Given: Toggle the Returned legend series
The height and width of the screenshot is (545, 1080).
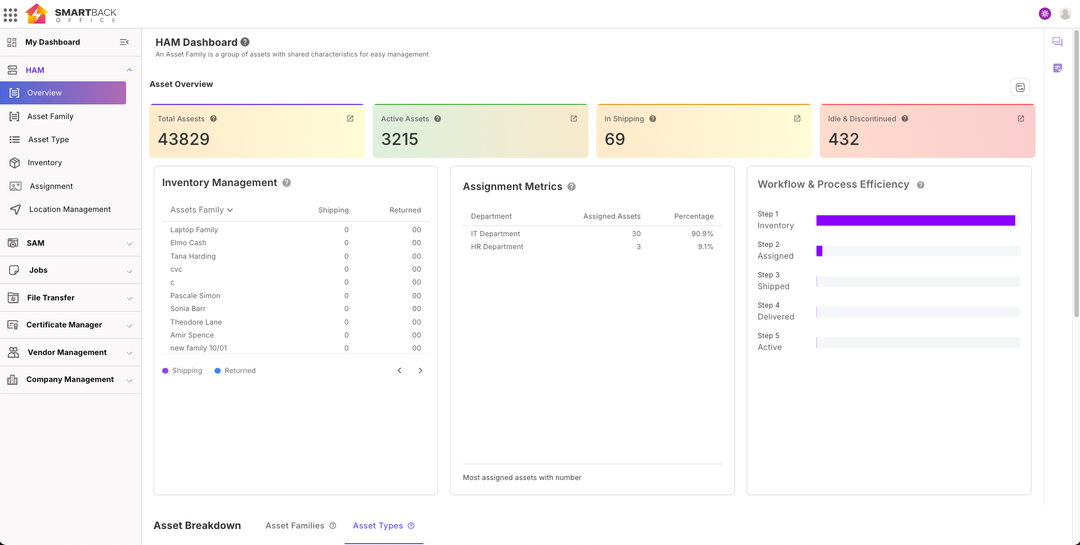Looking at the screenshot, I should 235,371.
